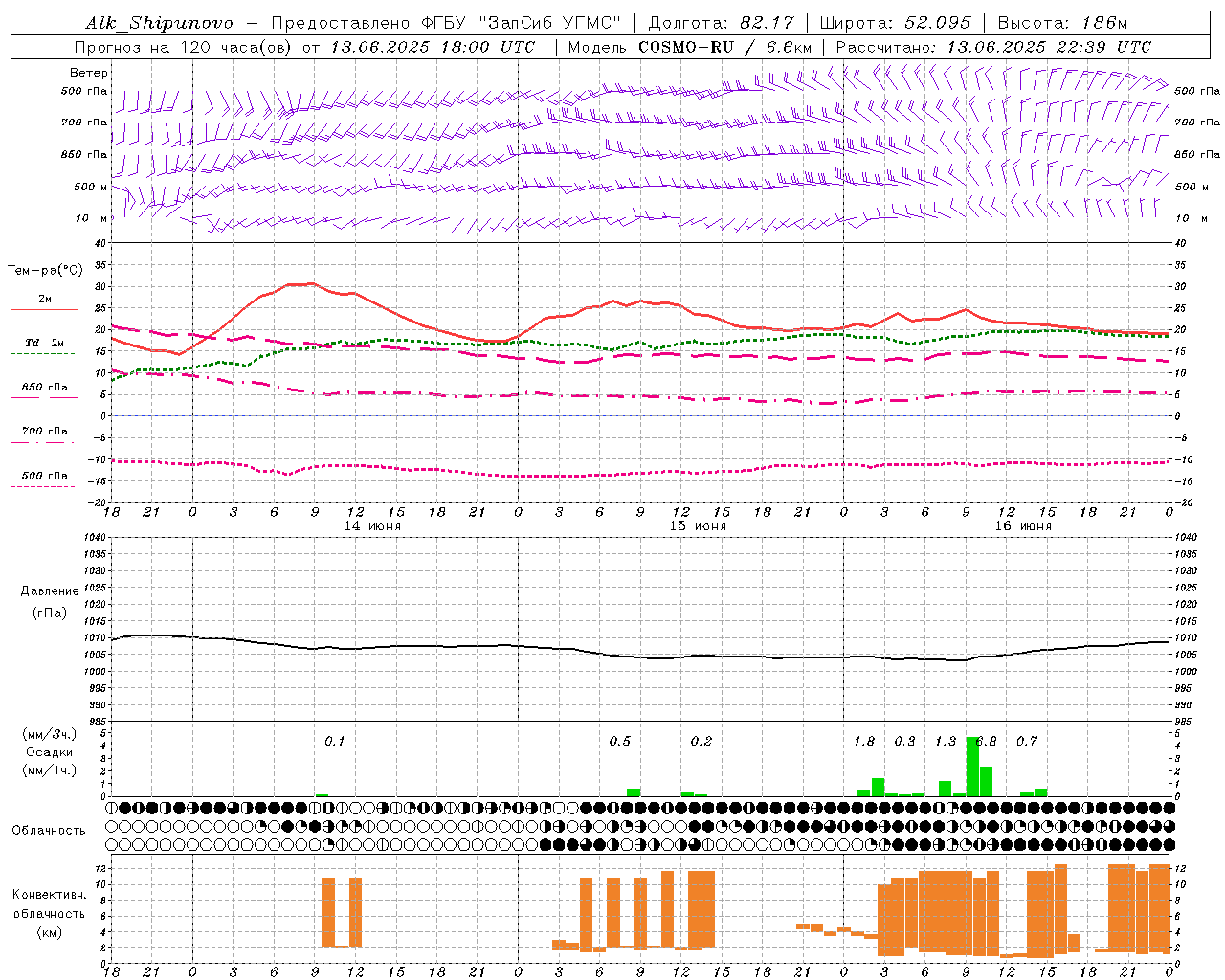The image size is (1225, 980).
Task: Click the '15 июня' date label
Action: pos(698,526)
